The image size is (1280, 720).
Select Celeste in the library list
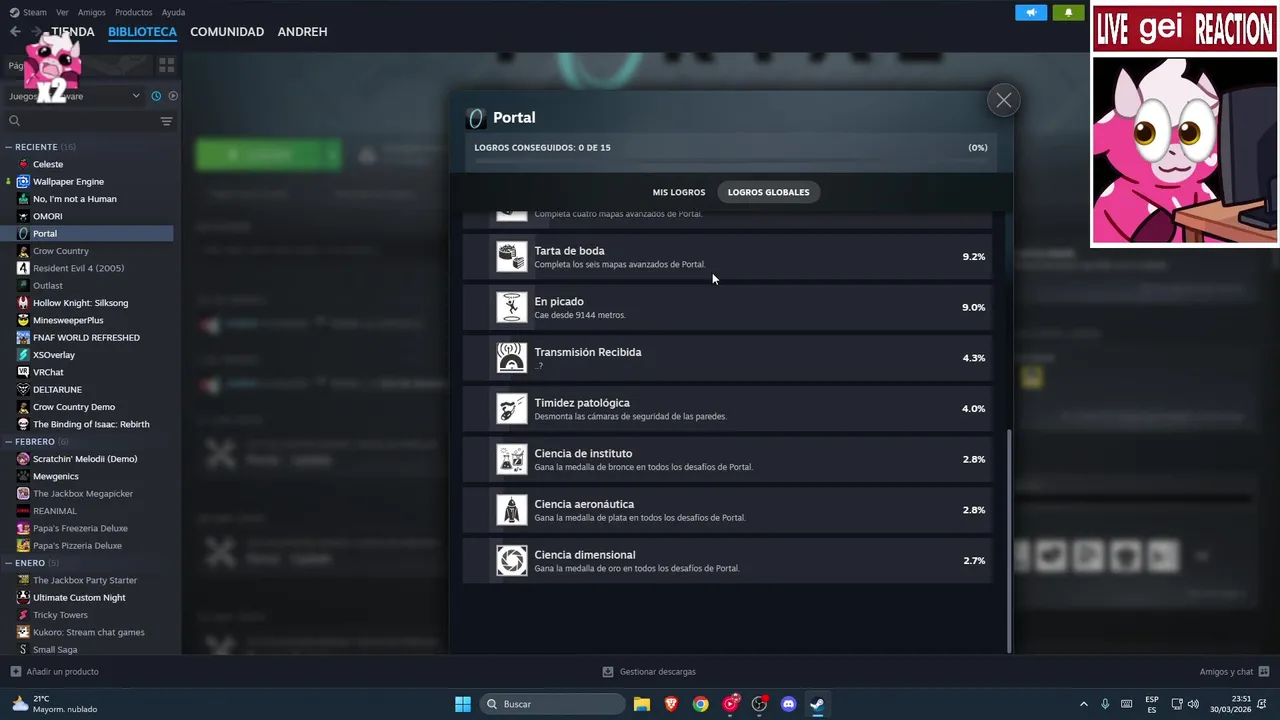(48, 164)
